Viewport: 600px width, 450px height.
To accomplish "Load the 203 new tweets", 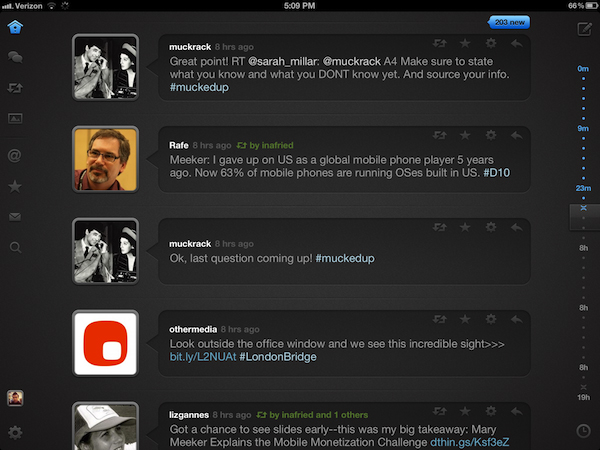I will [x=509, y=22].
